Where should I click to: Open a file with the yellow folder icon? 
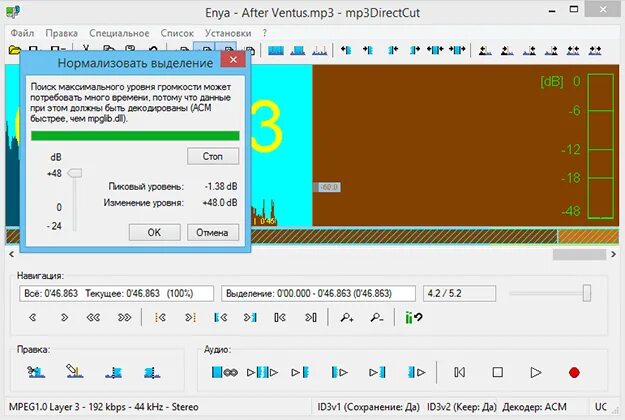[14, 50]
